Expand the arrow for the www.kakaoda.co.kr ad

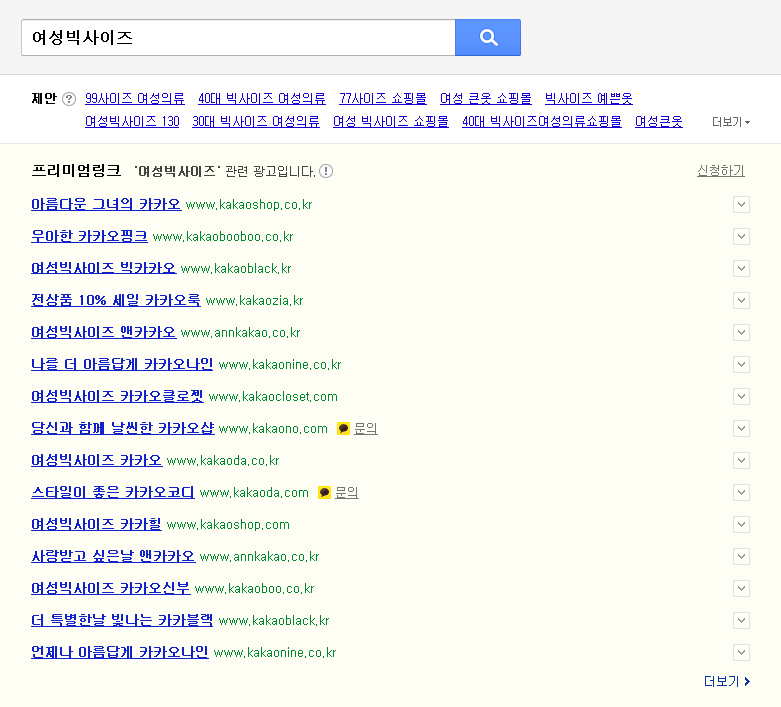pos(741,461)
